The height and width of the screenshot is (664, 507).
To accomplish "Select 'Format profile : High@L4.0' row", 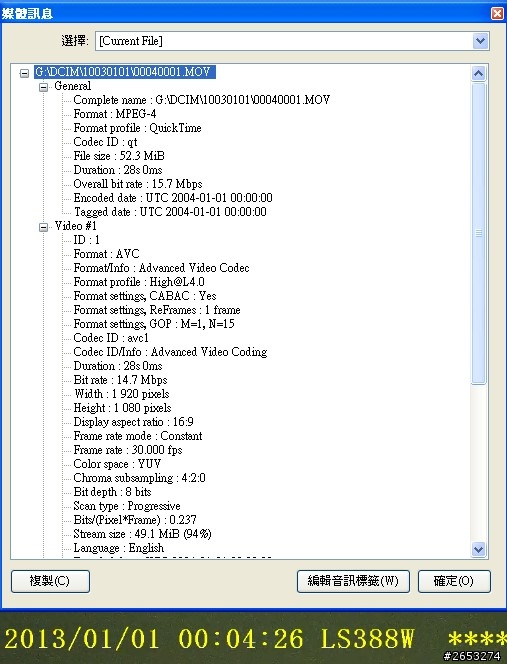I will pyautogui.click(x=139, y=282).
